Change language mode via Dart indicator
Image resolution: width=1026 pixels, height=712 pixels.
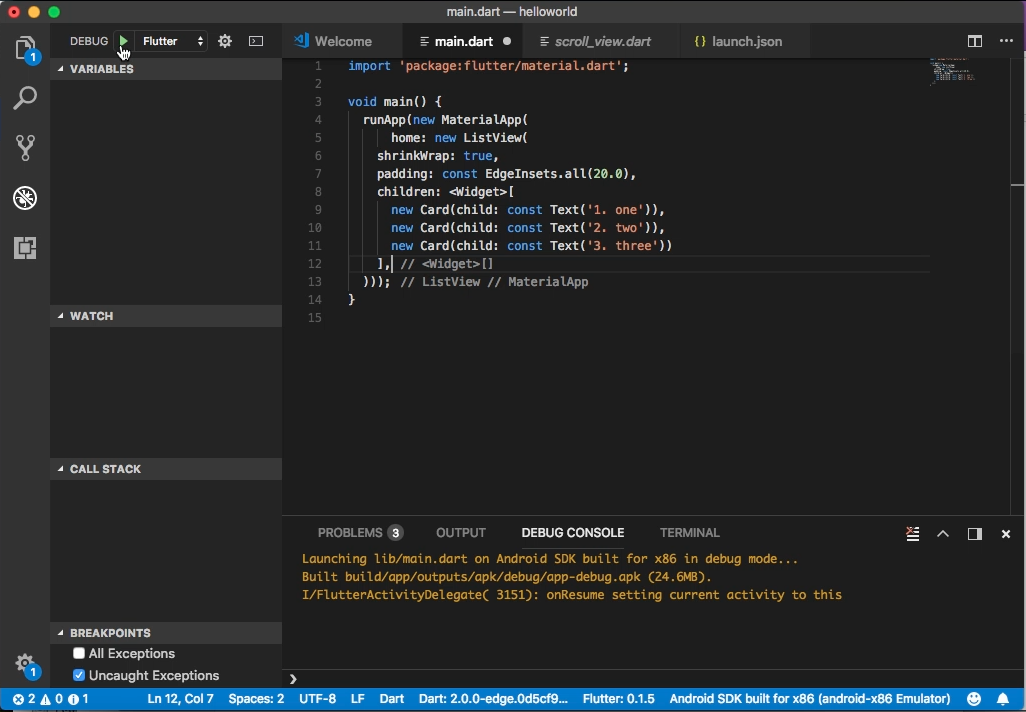391,699
